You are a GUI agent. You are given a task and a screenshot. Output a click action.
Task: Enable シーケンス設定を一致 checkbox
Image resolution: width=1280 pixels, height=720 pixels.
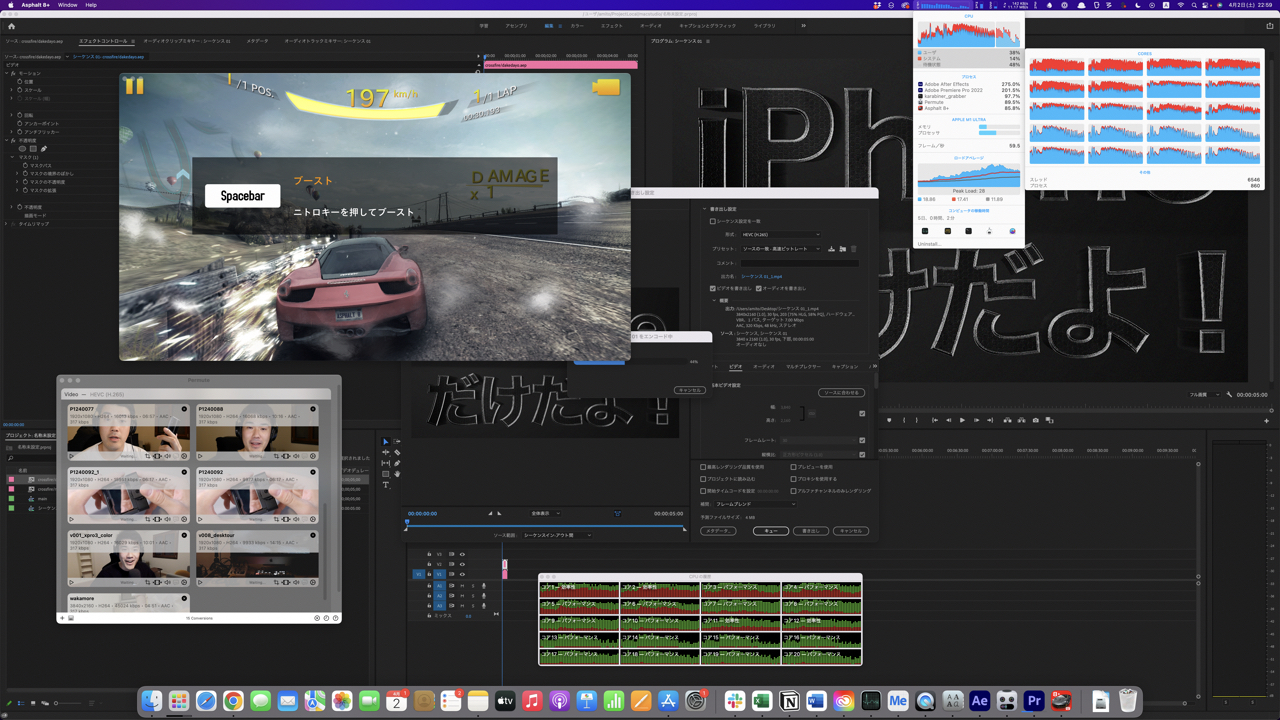click(713, 221)
